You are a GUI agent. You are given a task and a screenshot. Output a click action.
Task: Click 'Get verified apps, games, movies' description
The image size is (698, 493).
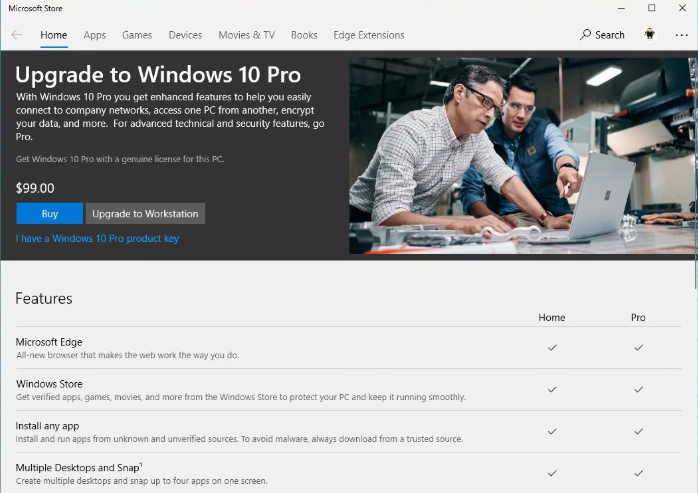pyautogui.click(x=240, y=397)
